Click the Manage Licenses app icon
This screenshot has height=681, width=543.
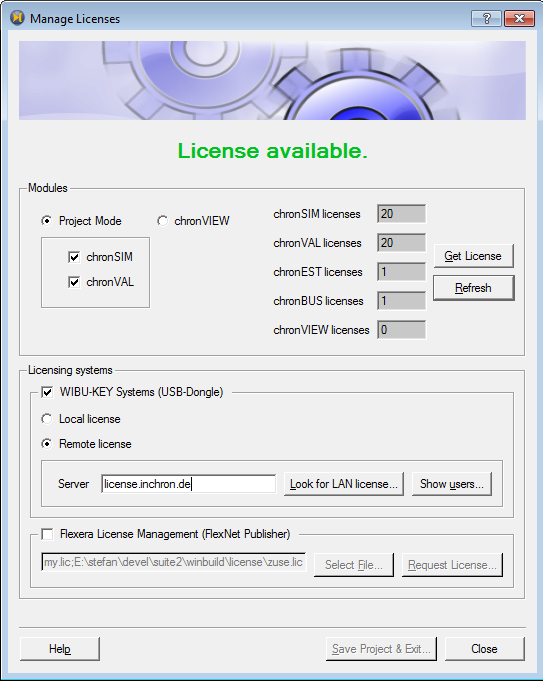[x=17, y=18]
